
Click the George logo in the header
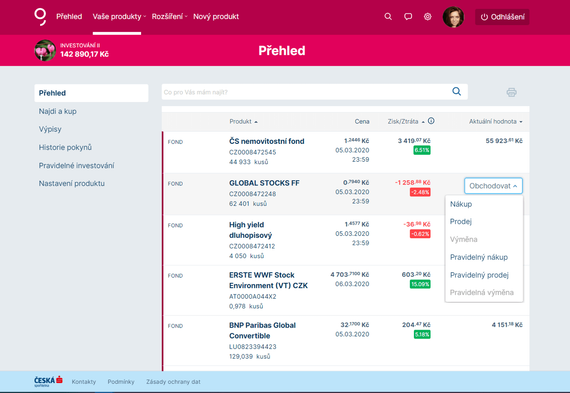pos(40,17)
